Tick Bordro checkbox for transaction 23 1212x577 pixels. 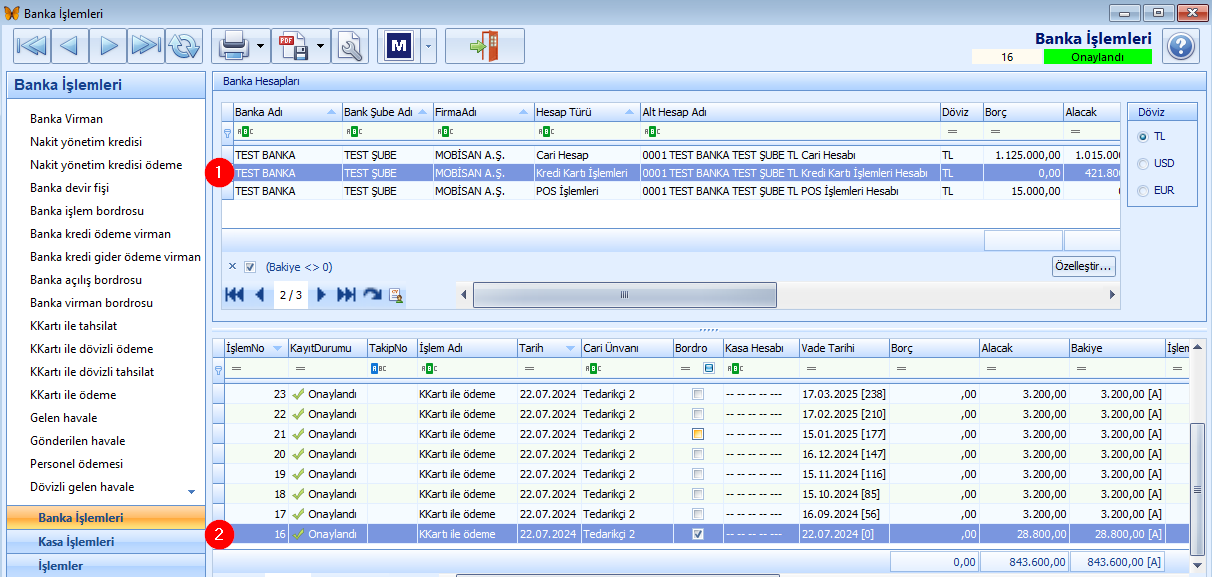(698, 394)
